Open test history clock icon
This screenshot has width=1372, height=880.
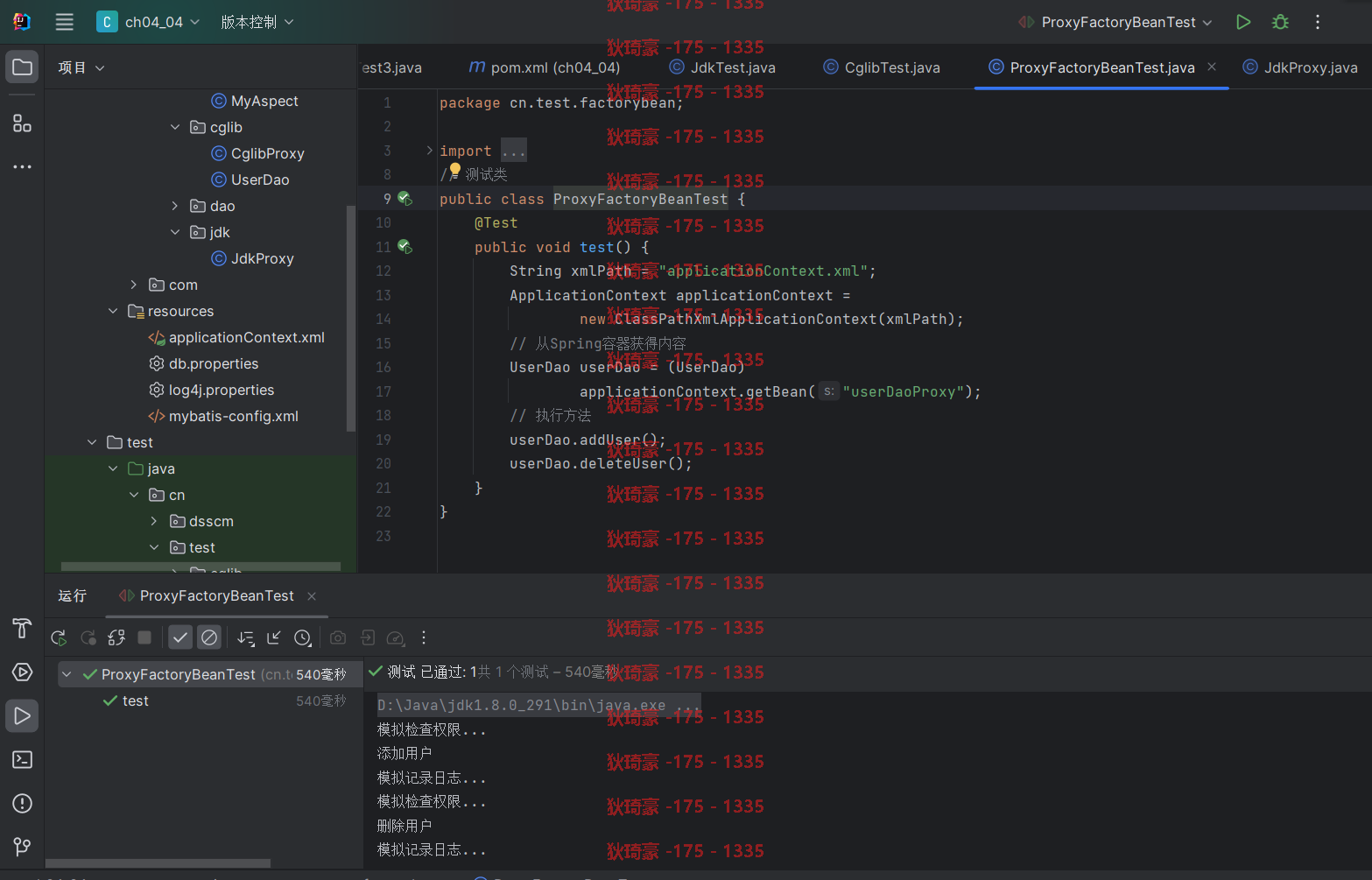[303, 637]
